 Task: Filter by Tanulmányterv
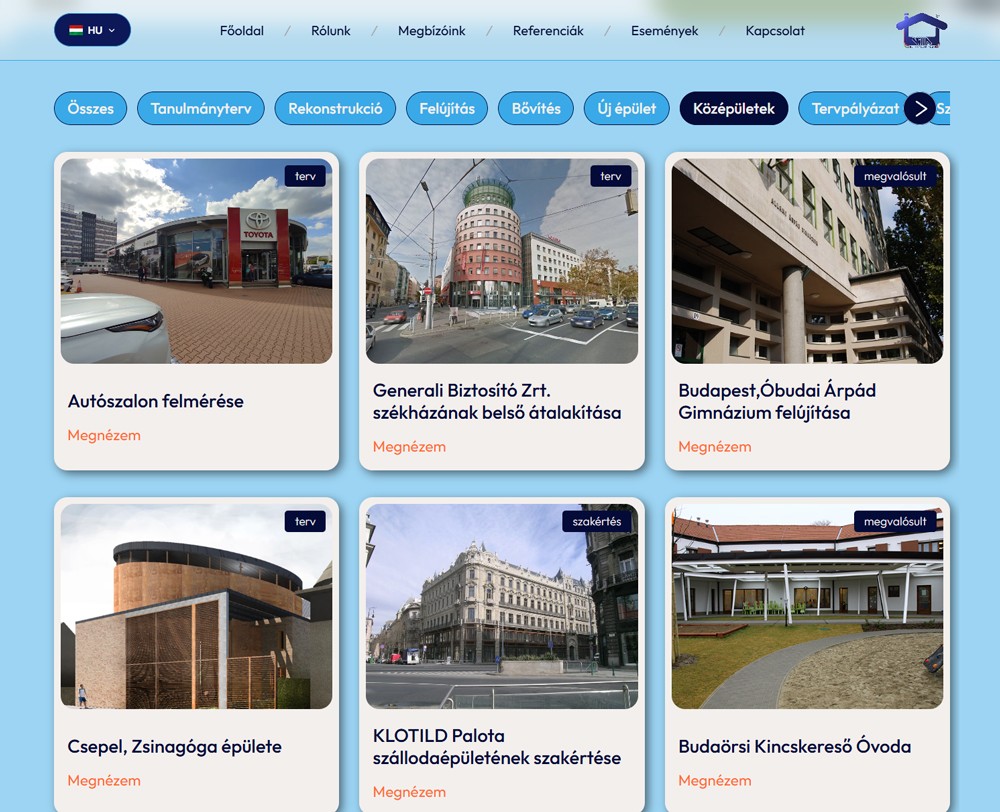201,108
